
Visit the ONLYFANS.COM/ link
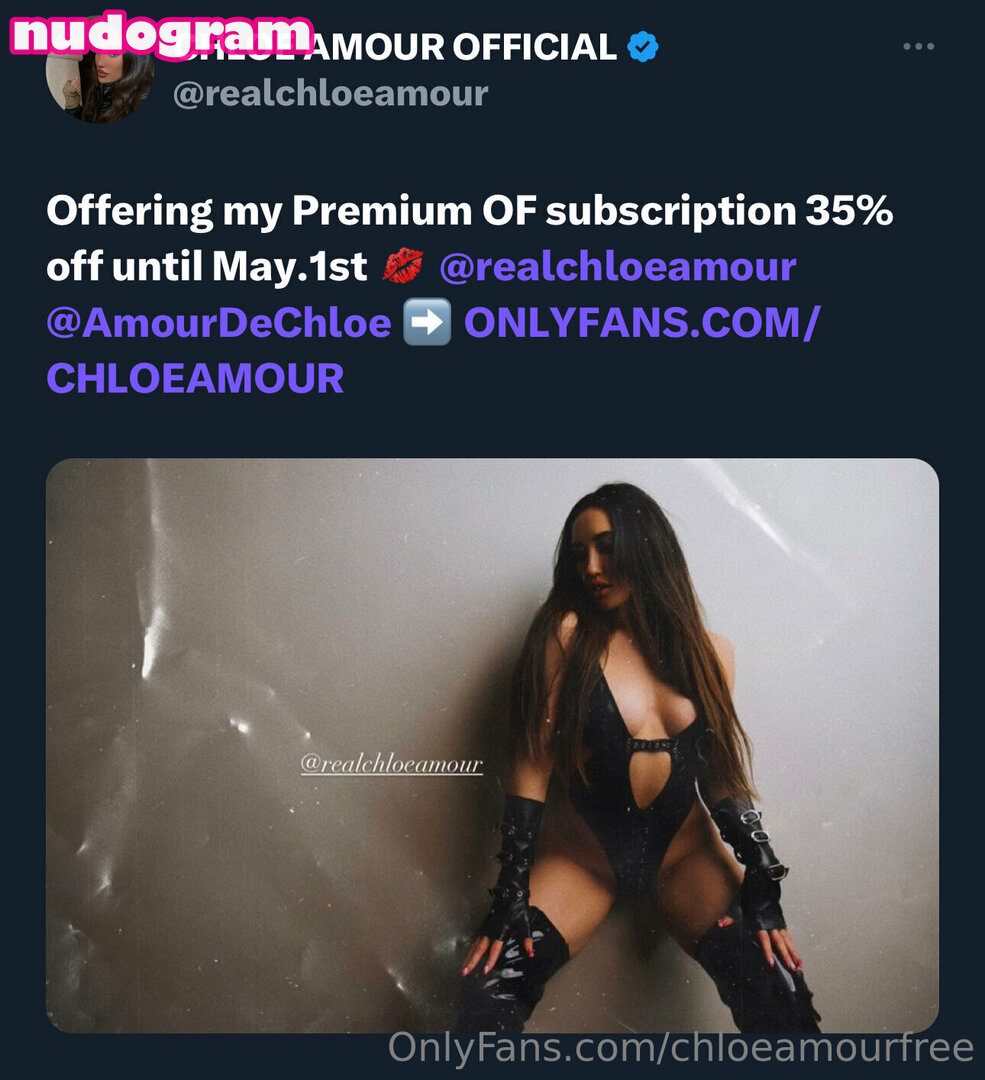[x=642, y=322]
